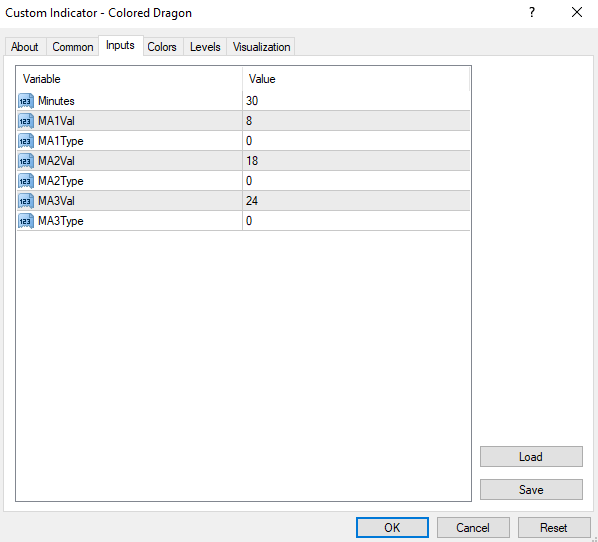This screenshot has height=542, width=598.
Task: Open the Common tab
Action: click(72, 47)
